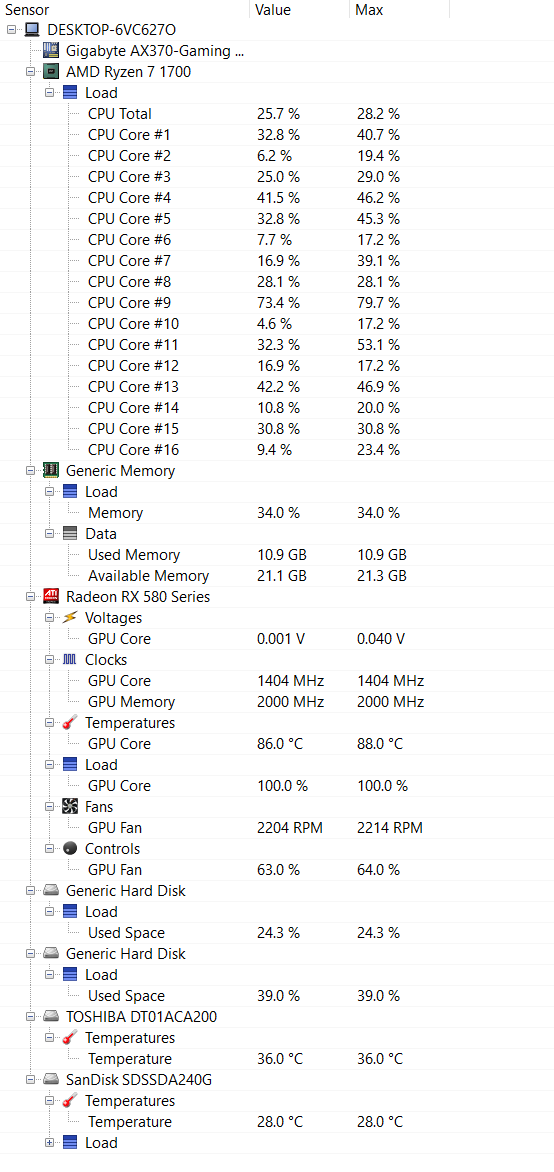This screenshot has height=1172, width=554.
Task: Click the TOSHIBA DT01ACA200 drive icon
Action: pyautogui.click(x=51, y=1017)
